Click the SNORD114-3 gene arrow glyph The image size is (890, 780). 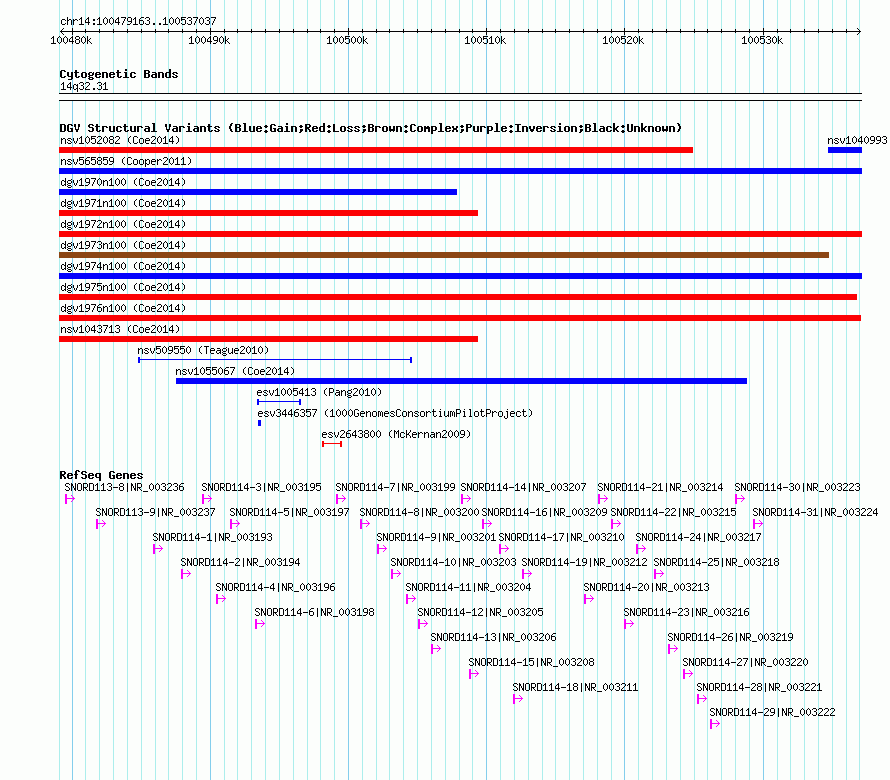point(207,499)
